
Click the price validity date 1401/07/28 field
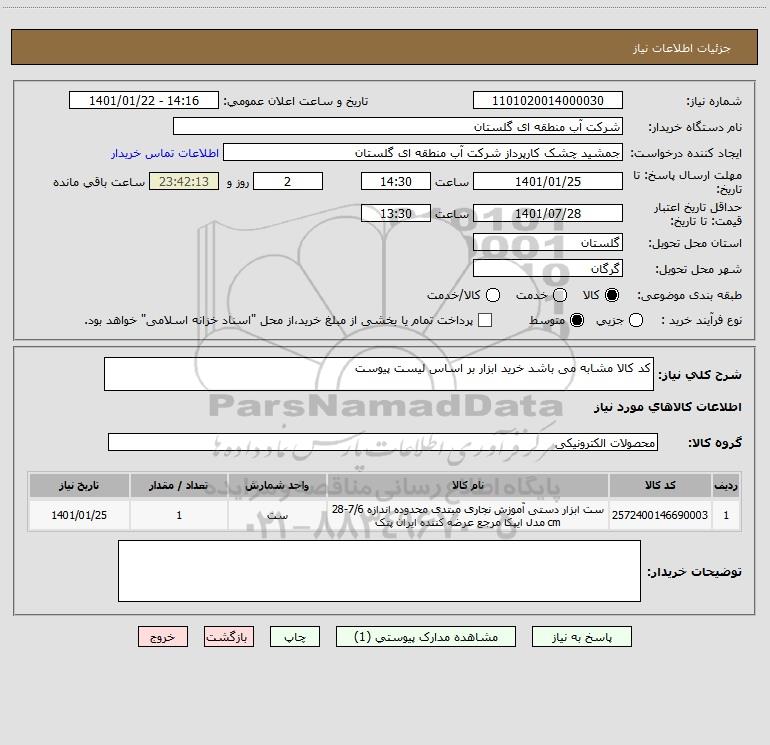pos(548,213)
